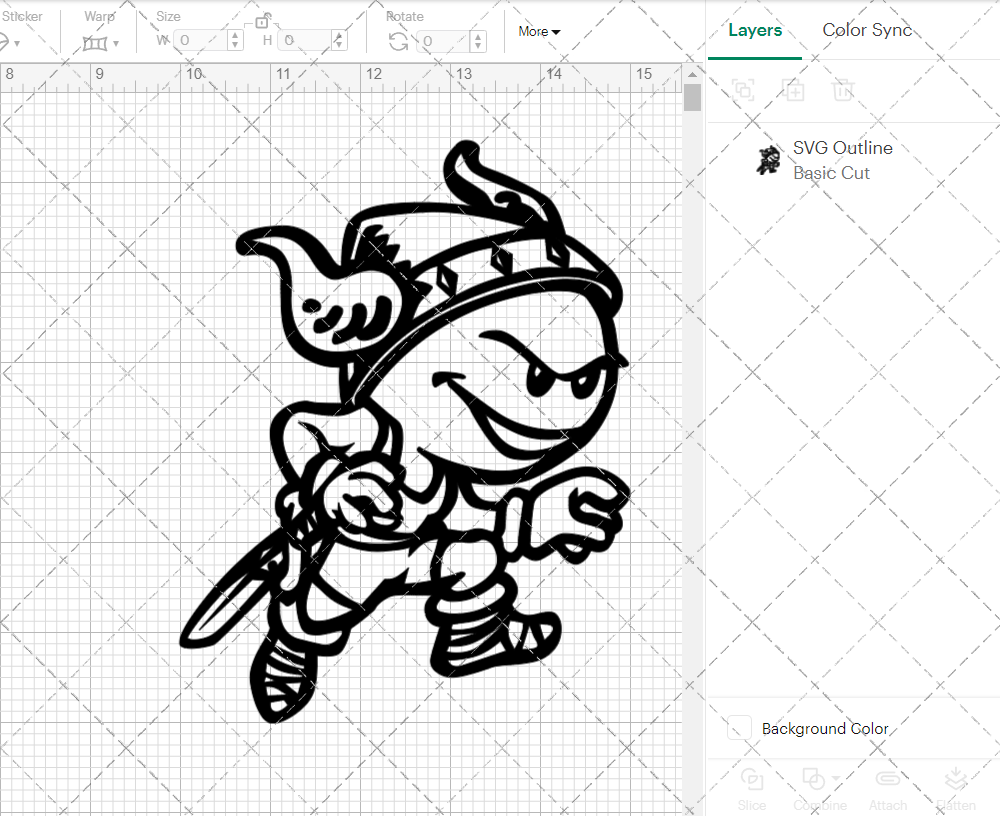This screenshot has height=816, width=1000.
Task: Click the Rotate reset icon
Action: pos(398,42)
